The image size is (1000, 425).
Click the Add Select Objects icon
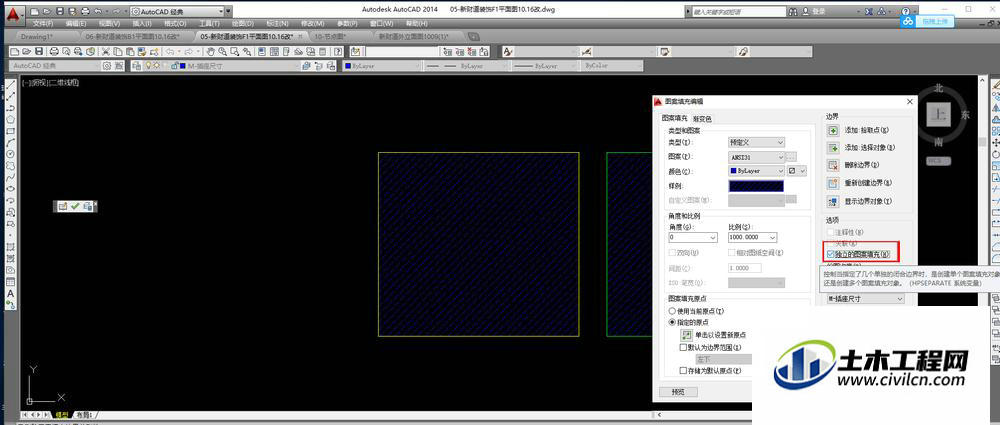click(832, 147)
